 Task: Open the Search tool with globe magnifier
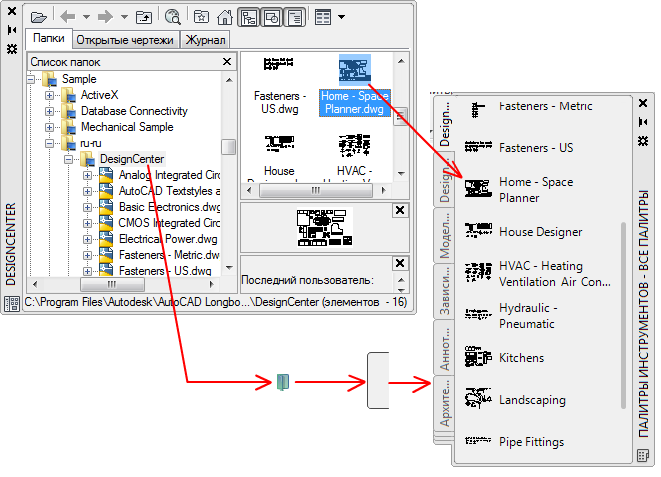point(172,17)
